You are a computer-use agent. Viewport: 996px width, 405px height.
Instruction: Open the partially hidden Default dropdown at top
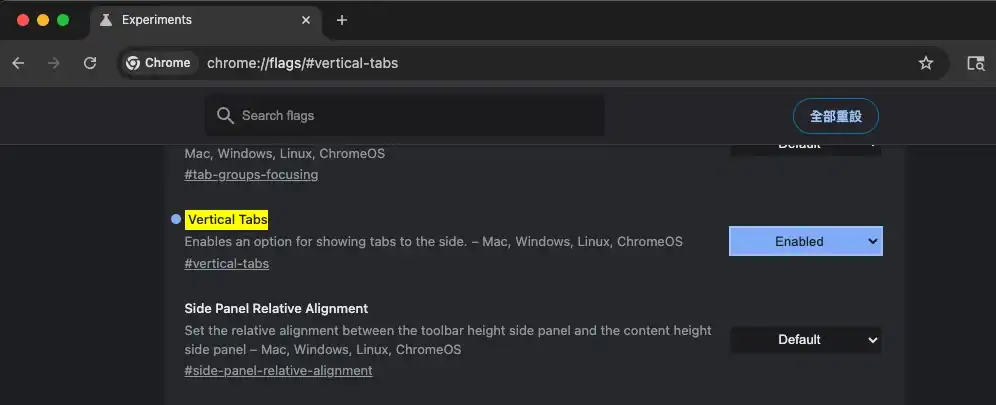(805, 146)
